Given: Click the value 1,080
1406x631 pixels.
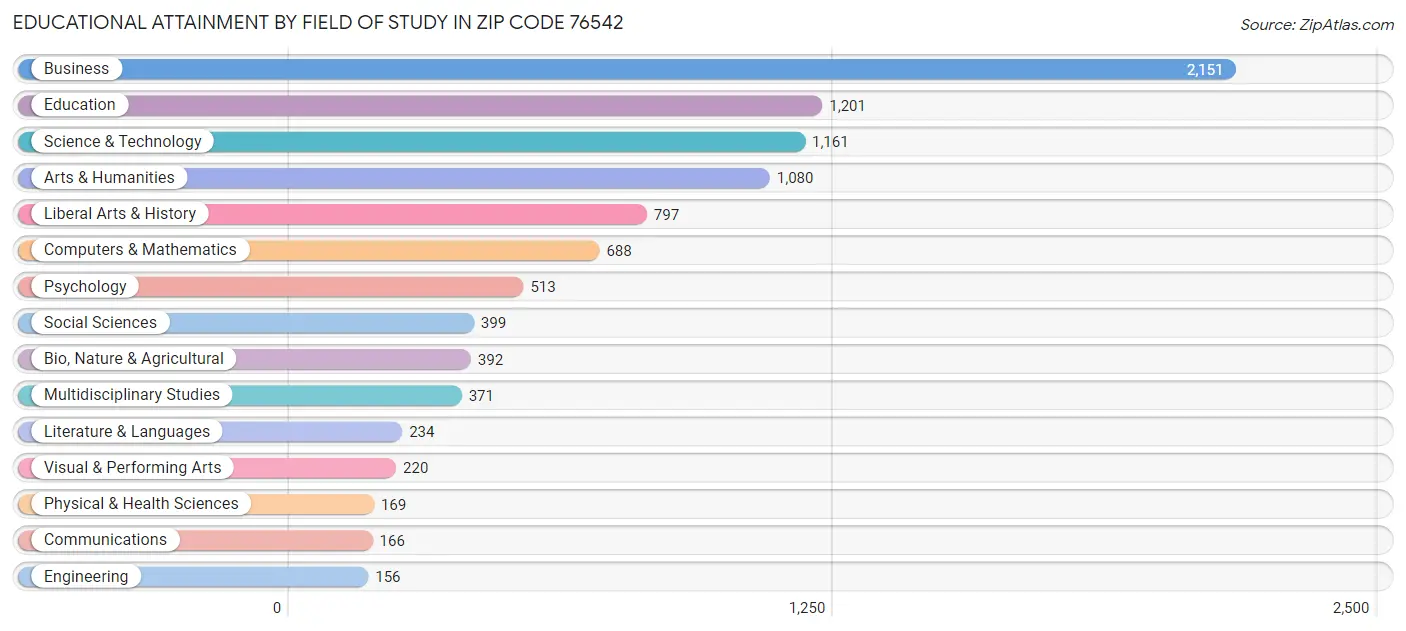Looking at the screenshot, I should click(795, 178).
